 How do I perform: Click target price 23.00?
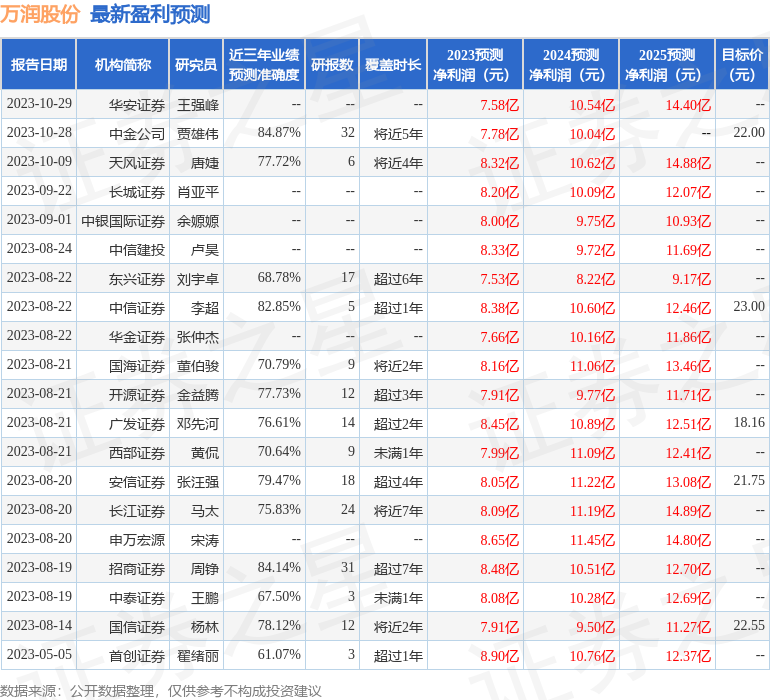click(749, 307)
